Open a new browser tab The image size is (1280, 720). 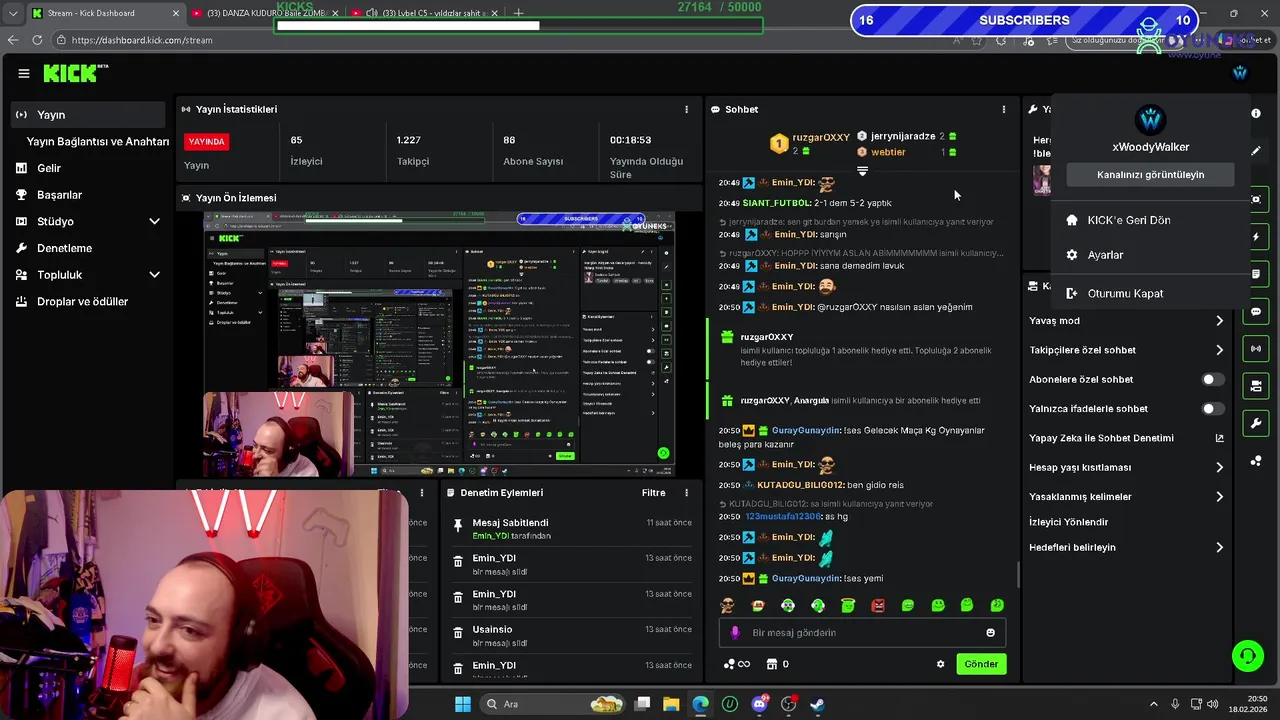pos(518,13)
